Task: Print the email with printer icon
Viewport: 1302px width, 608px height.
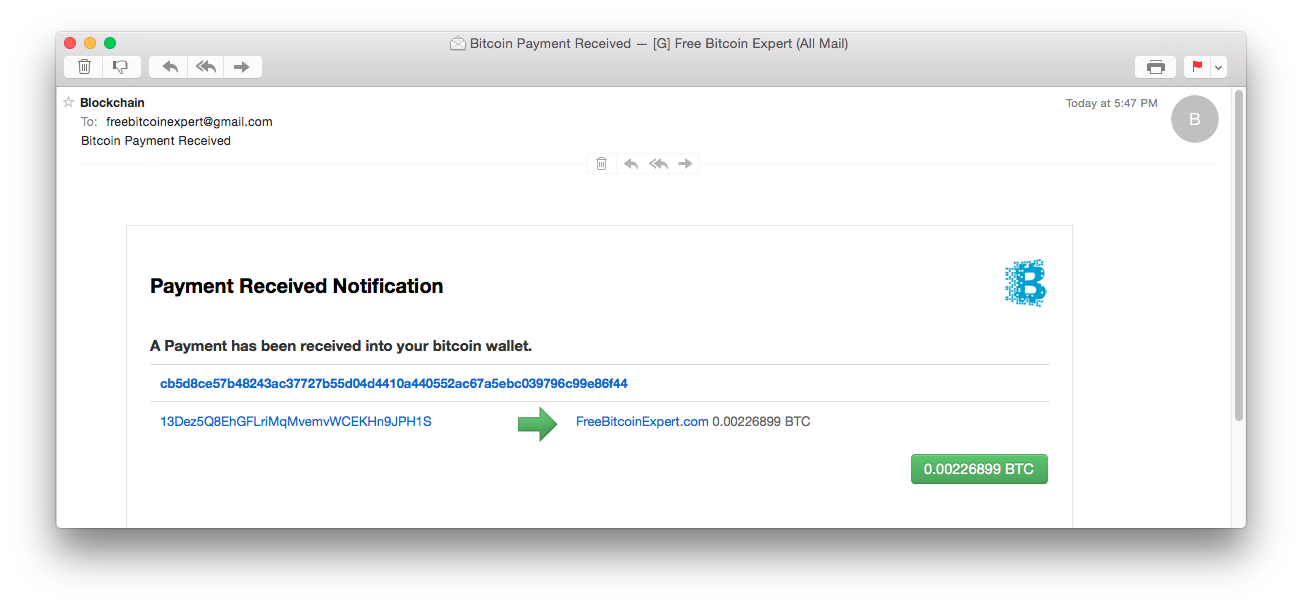Action: pyautogui.click(x=1155, y=67)
